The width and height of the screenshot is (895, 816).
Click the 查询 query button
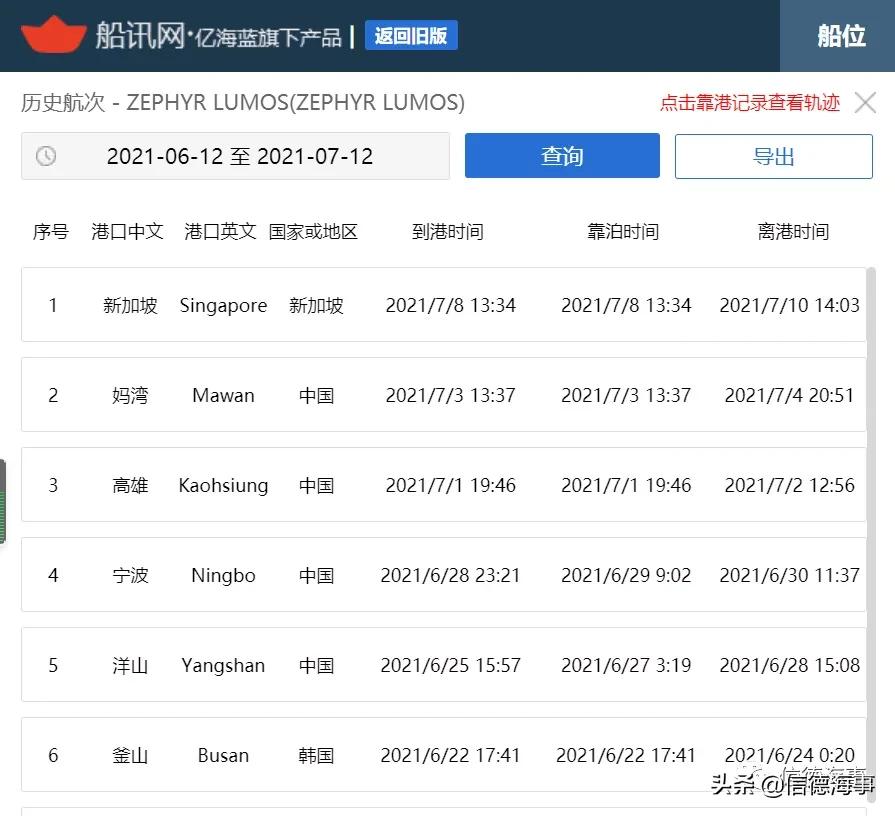(561, 156)
